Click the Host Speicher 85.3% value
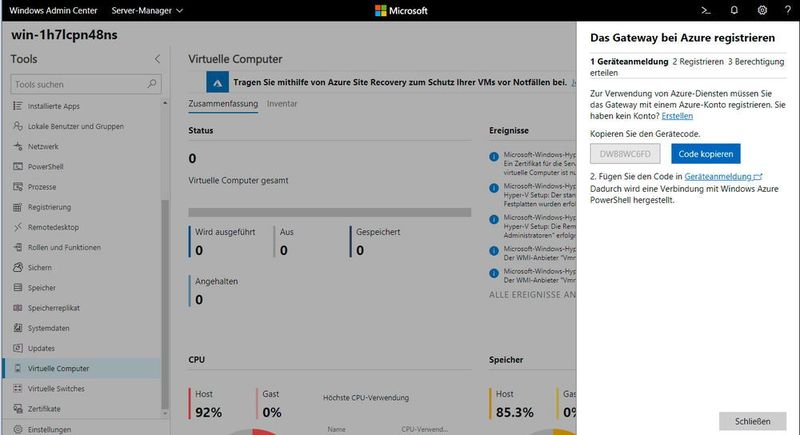The height and width of the screenshot is (435, 800). click(x=514, y=412)
